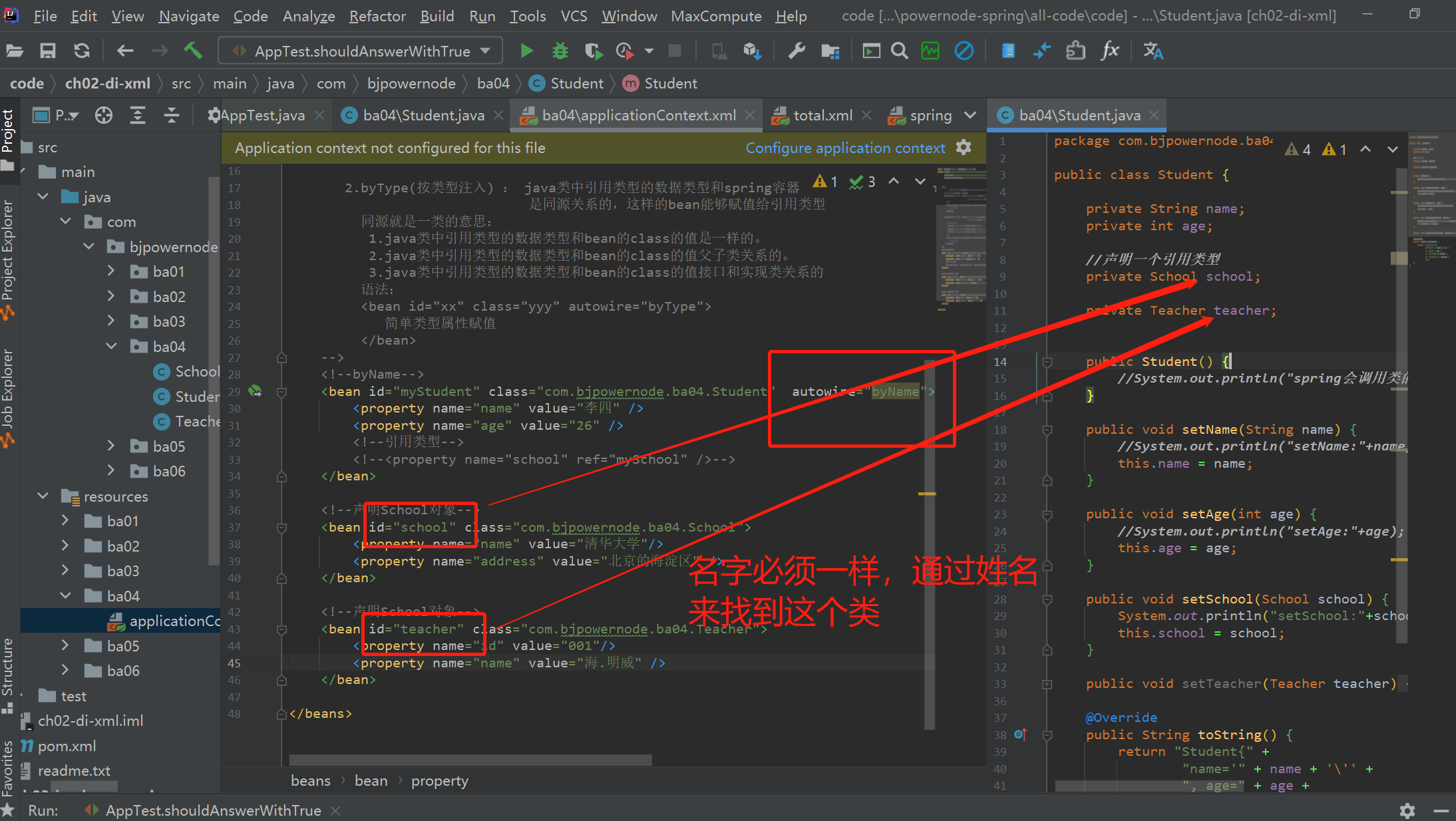The image size is (1456, 821).
Task: Click the Configure application context link
Action: pyautogui.click(x=846, y=148)
